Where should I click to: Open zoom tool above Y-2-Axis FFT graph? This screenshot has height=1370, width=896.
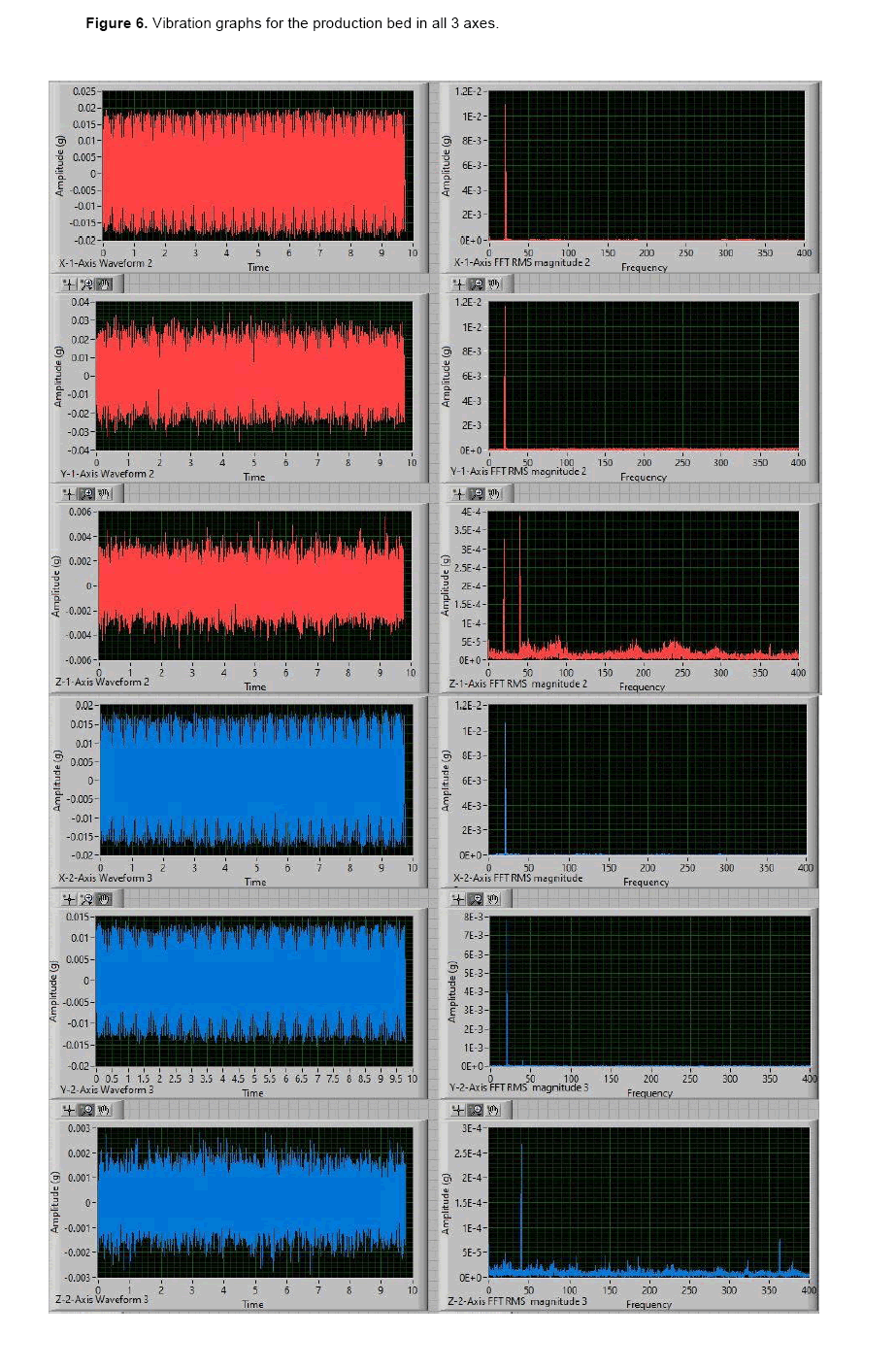tap(477, 899)
